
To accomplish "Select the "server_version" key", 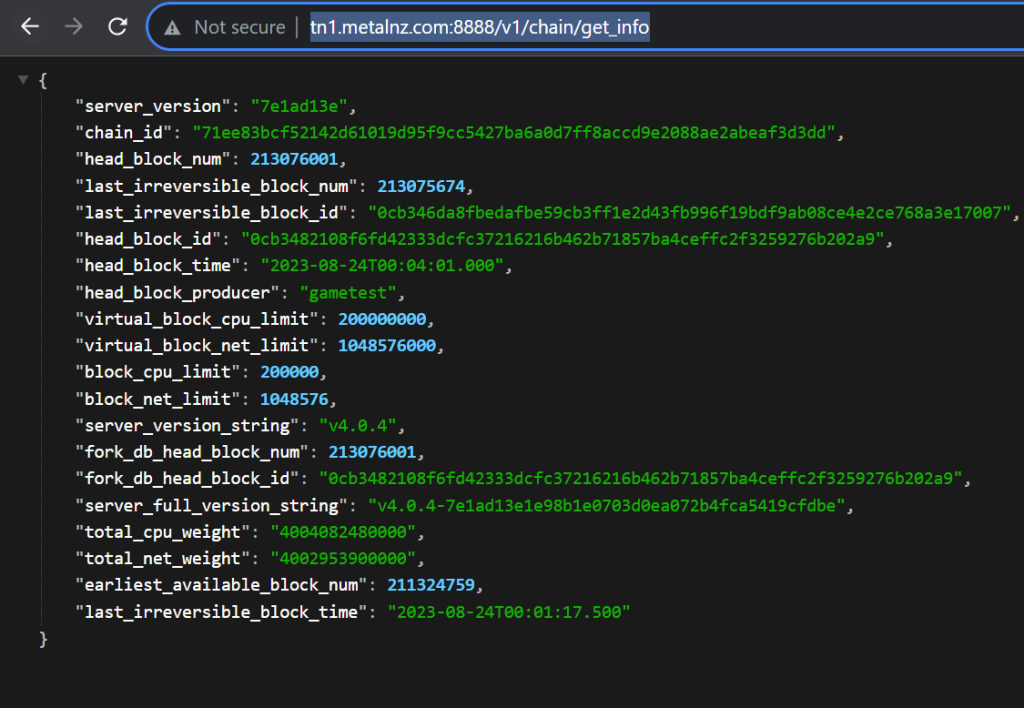I will pos(153,106).
